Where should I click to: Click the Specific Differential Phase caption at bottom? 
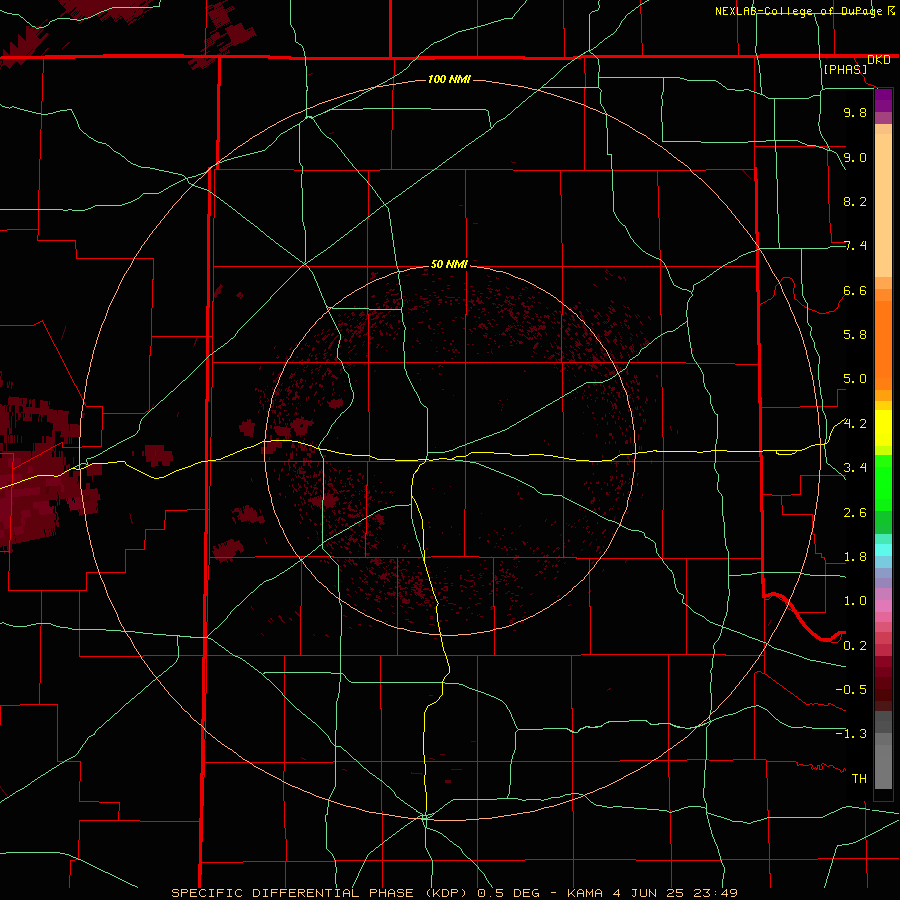click(454, 893)
